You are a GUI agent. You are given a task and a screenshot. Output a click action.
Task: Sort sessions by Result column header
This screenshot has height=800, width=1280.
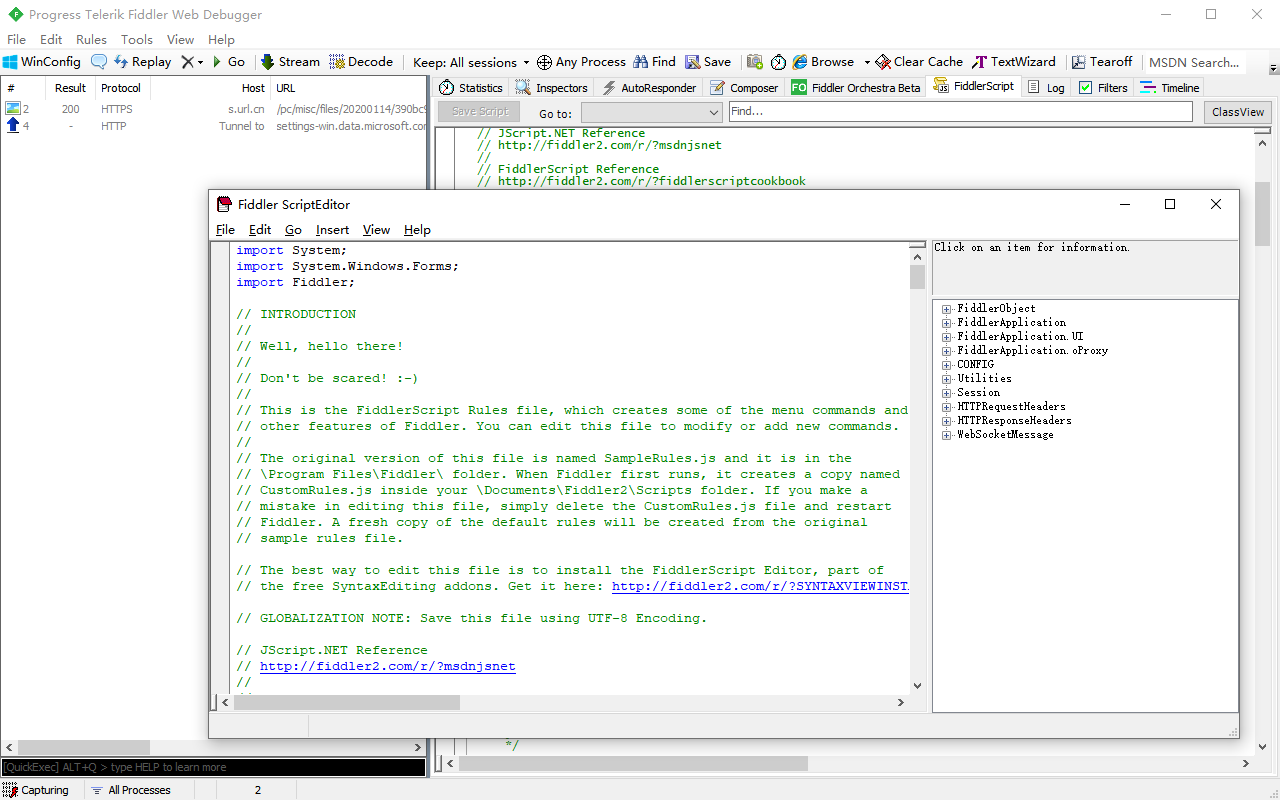(70, 88)
